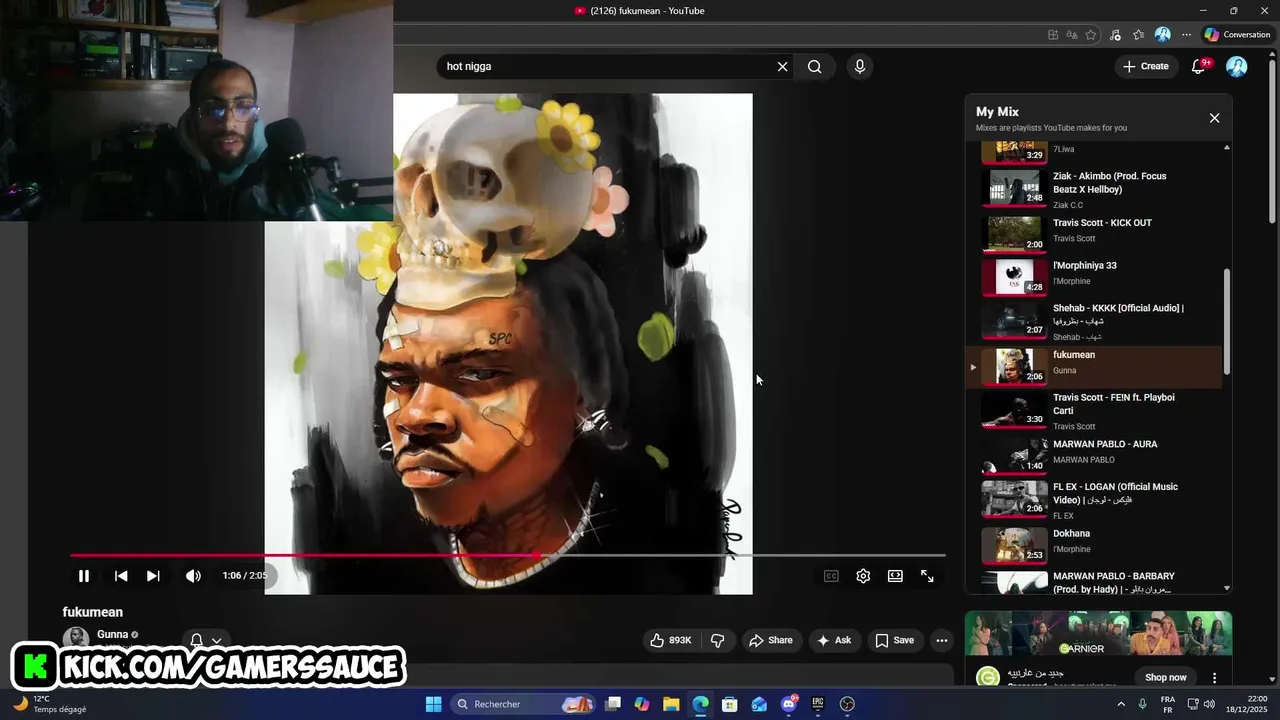The height and width of the screenshot is (720, 1280).
Task: Click the My Mix playlist scrollbar thumb
Action: pos(1227,322)
